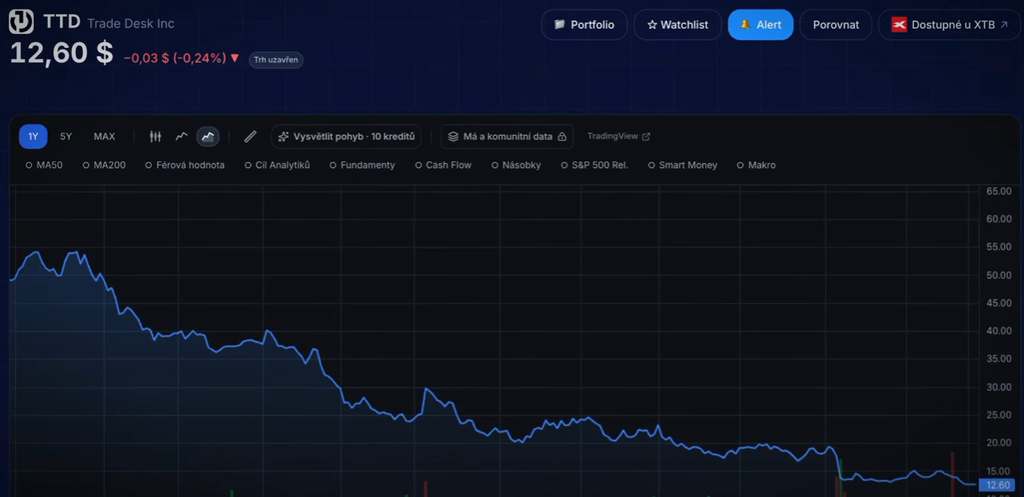Viewport: 1024px width, 497px height.
Task: Toggle the S&P 500 Rel. overlay
Action: [x=595, y=165]
